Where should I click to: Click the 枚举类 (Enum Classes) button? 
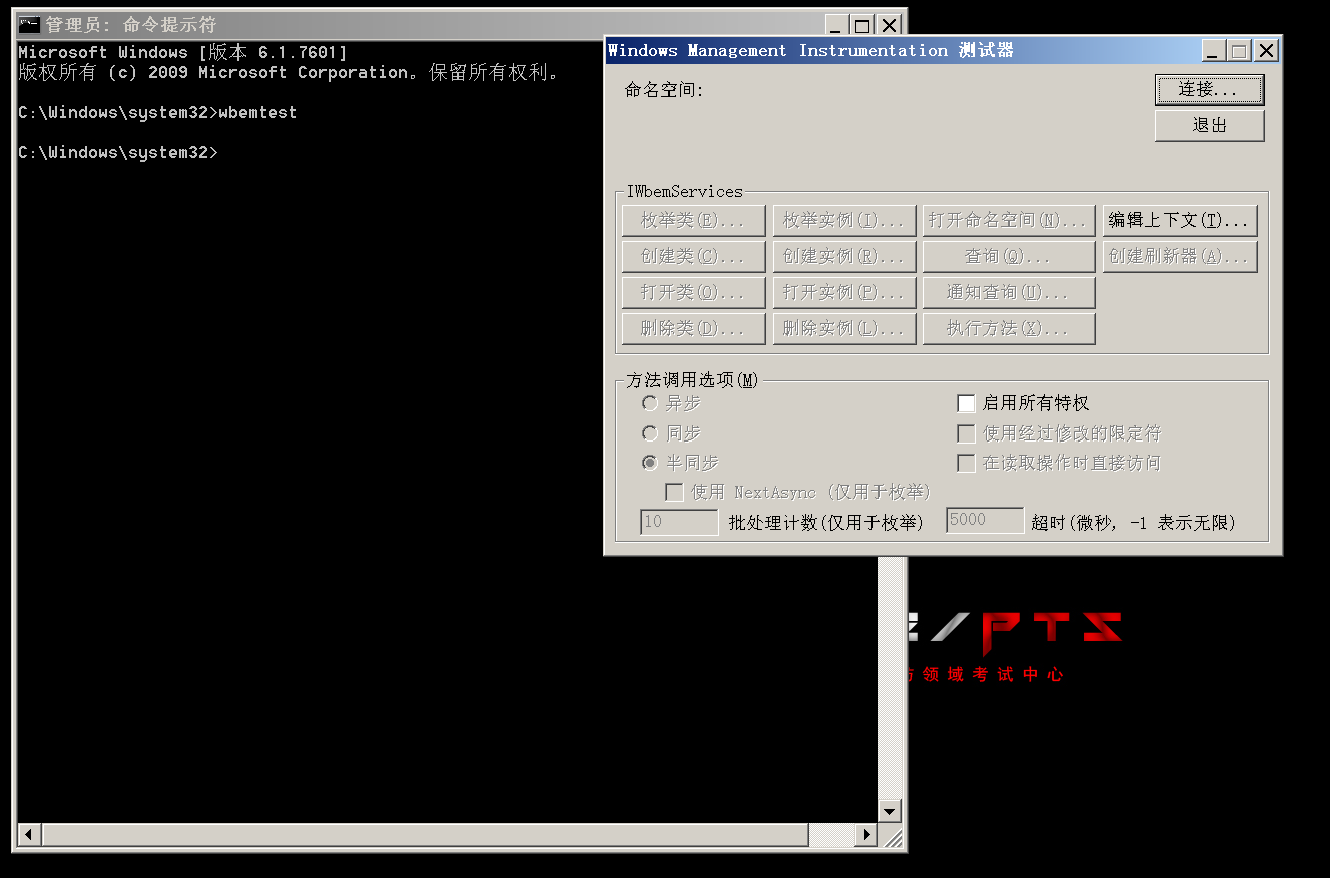tap(693, 220)
